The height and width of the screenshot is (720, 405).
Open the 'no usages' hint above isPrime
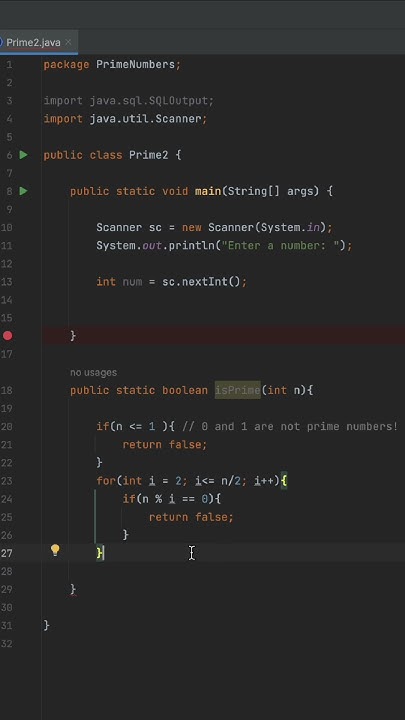click(x=93, y=372)
